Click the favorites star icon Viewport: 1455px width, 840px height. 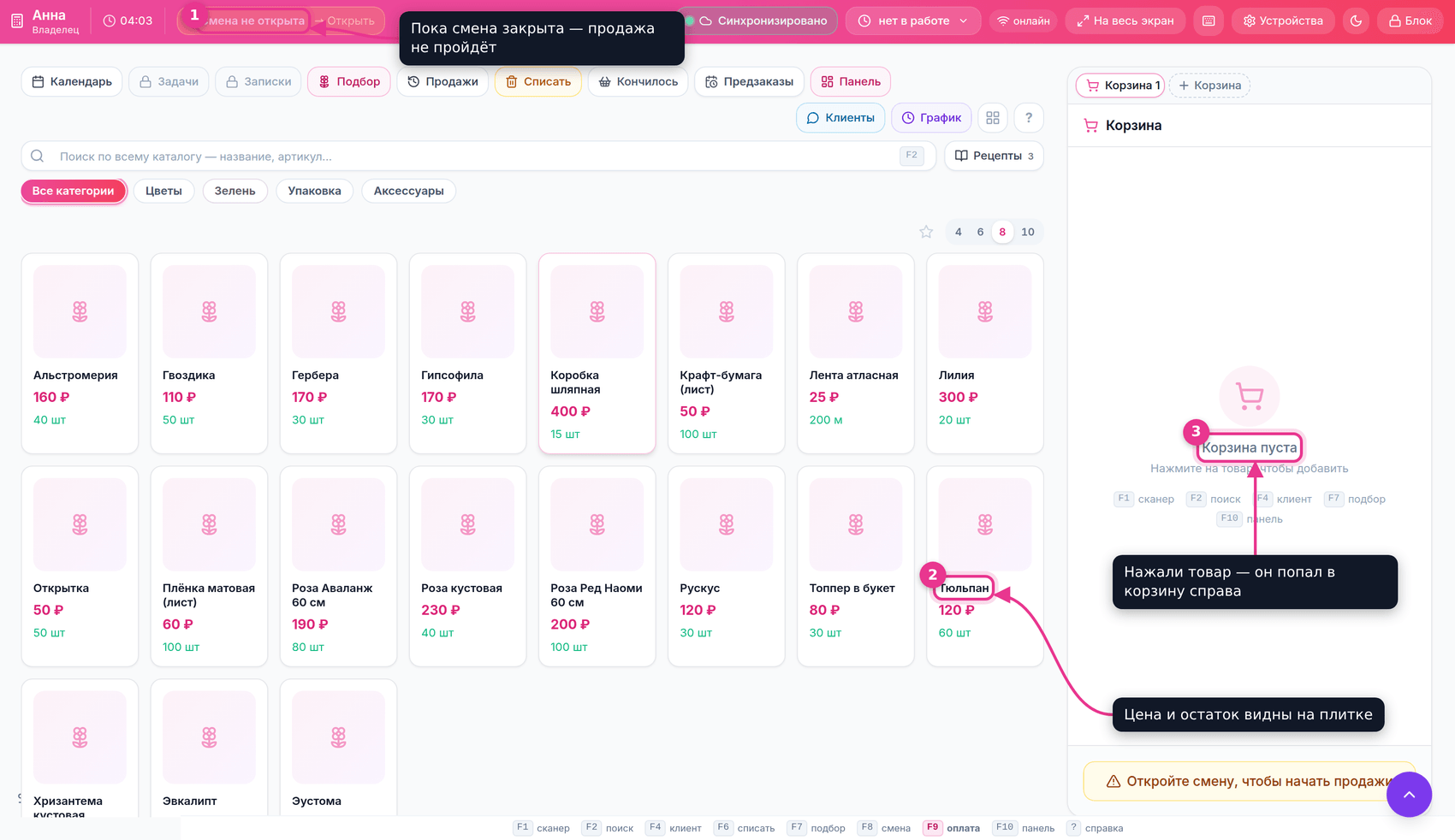pos(926,232)
